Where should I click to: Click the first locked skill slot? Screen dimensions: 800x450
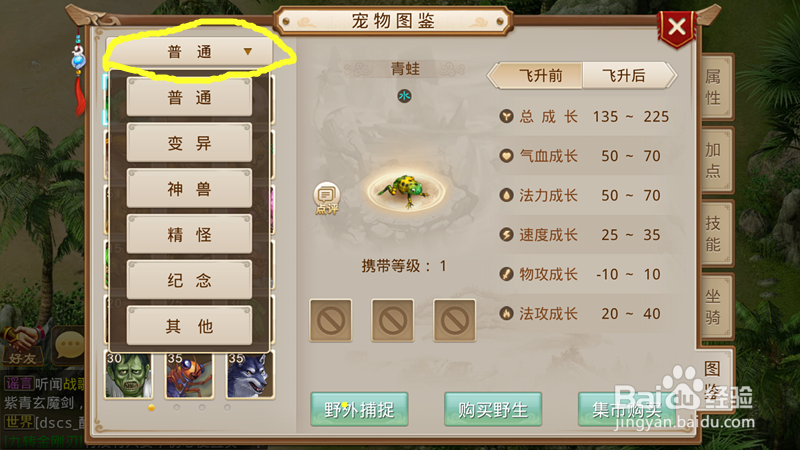[x=331, y=320]
